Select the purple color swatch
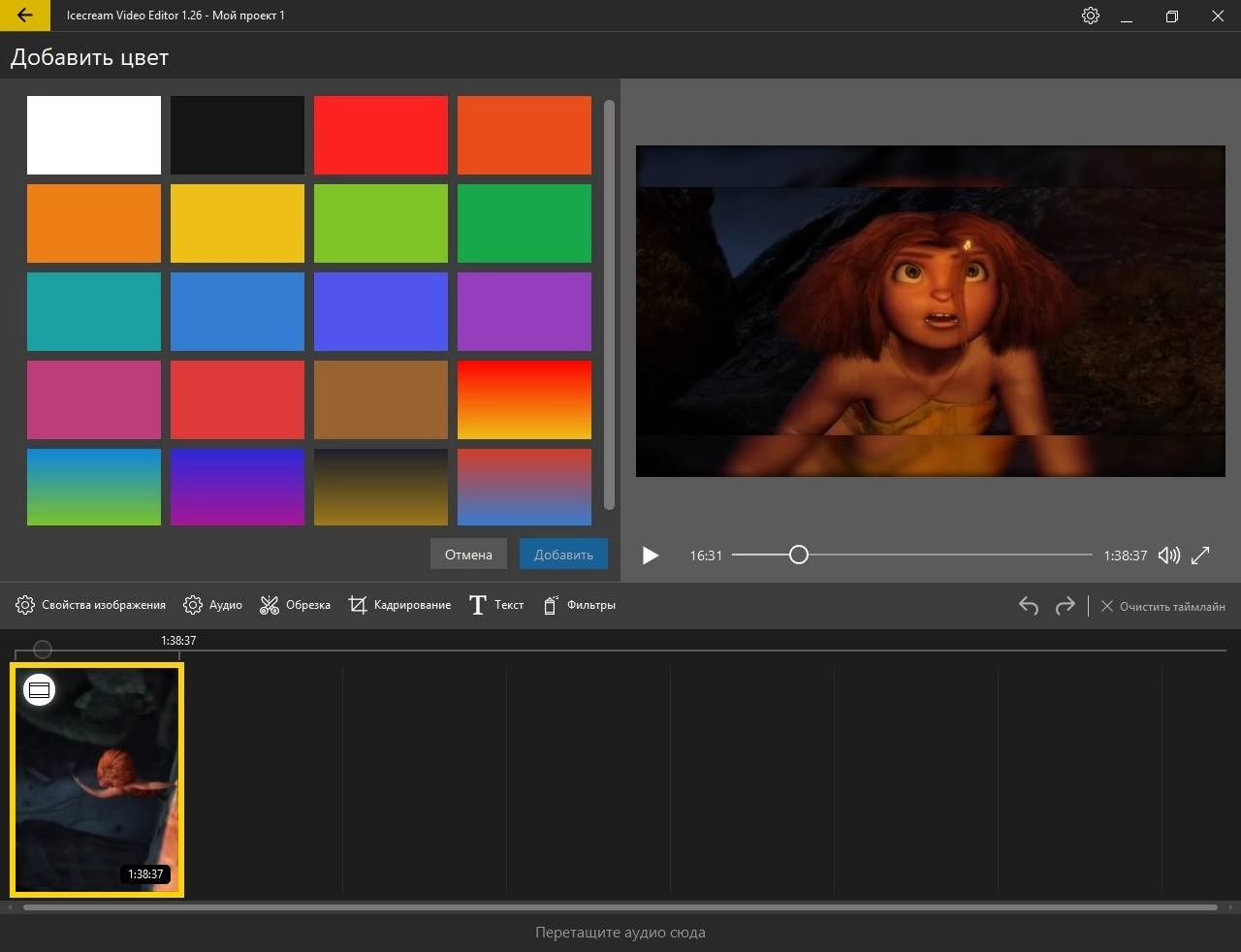This screenshot has width=1241, height=952. click(x=525, y=311)
